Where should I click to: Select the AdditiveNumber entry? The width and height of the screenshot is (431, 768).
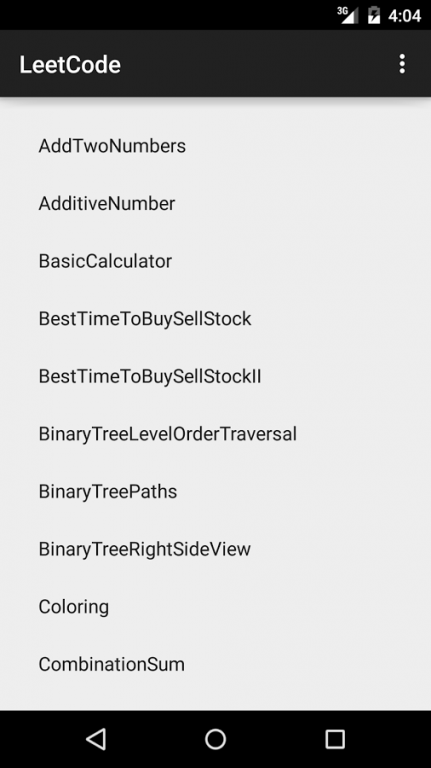(x=216, y=203)
